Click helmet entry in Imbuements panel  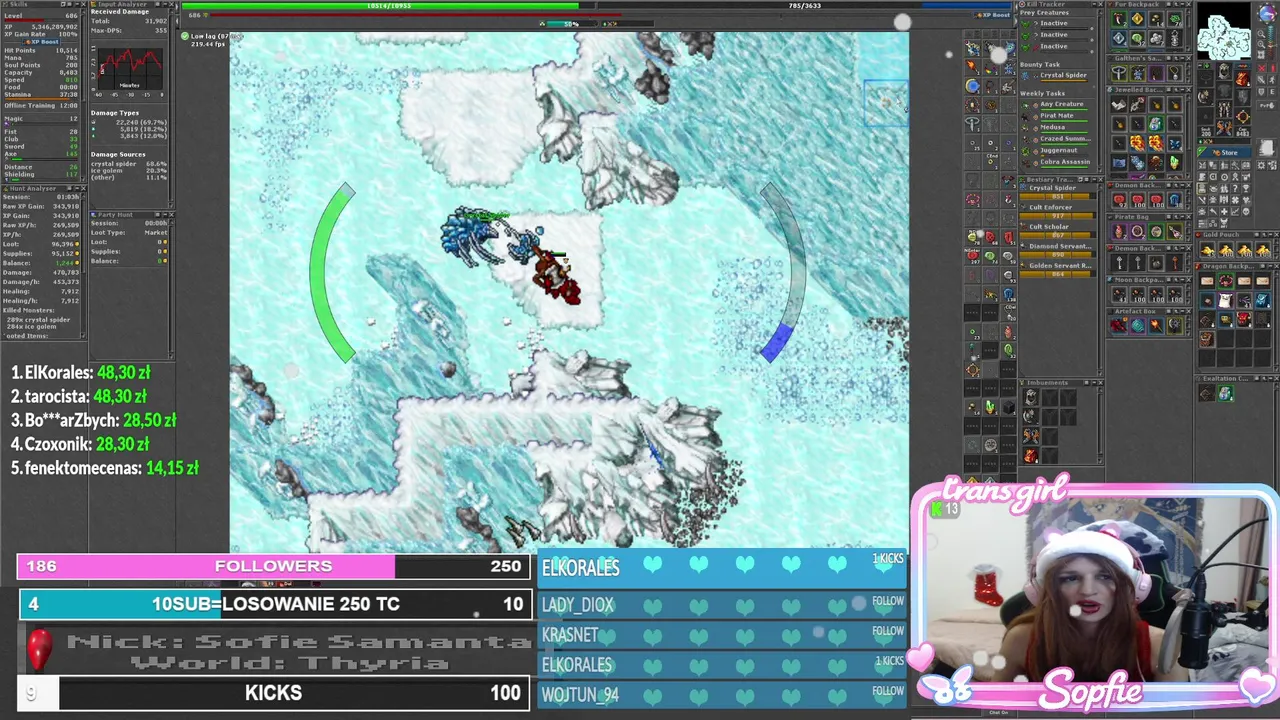coord(1031,397)
